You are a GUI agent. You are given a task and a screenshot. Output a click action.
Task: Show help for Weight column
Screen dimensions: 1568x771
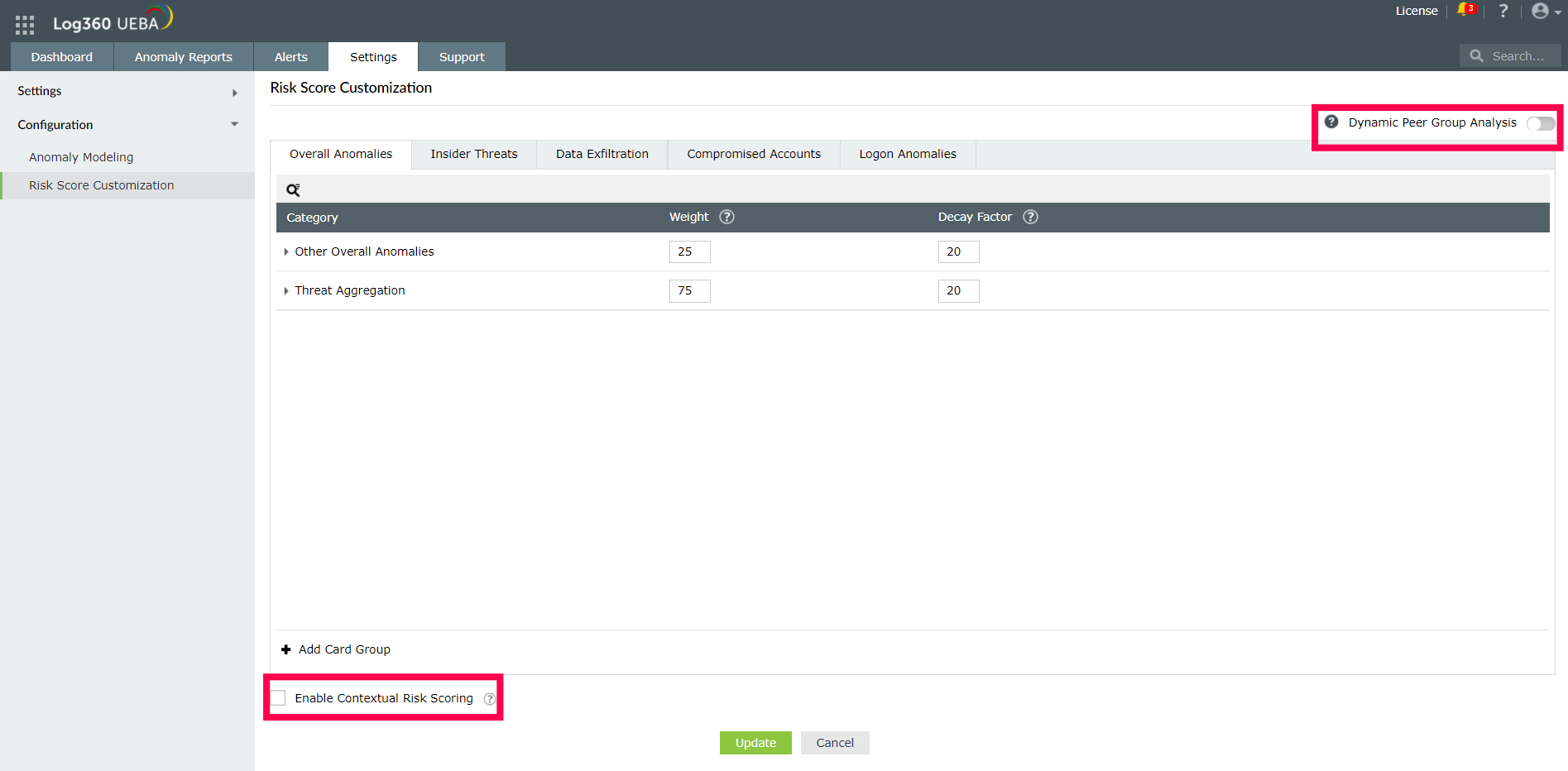click(x=726, y=217)
